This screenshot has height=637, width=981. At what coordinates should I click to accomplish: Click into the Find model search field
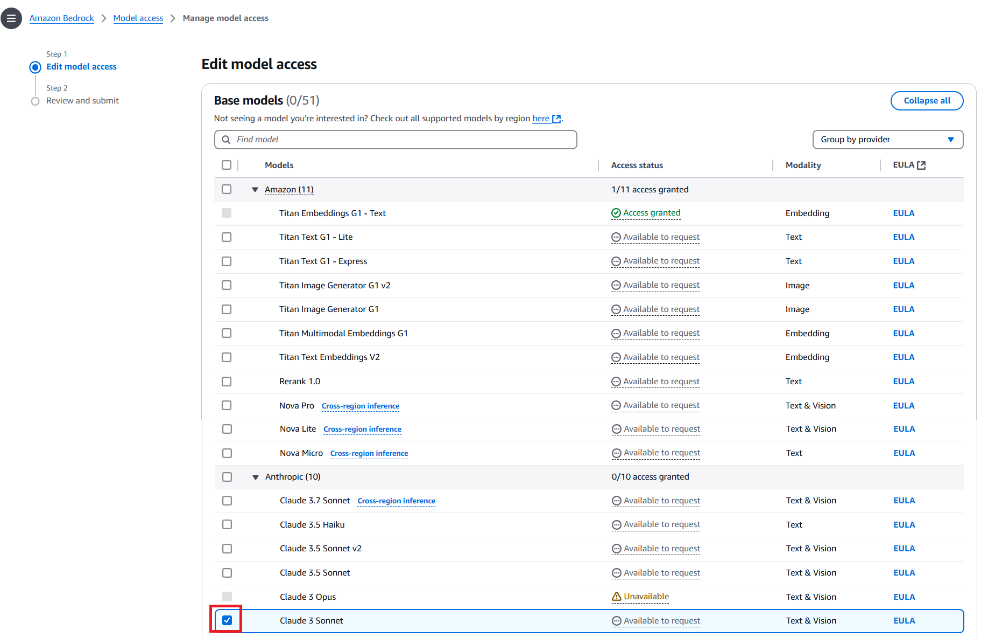395,140
